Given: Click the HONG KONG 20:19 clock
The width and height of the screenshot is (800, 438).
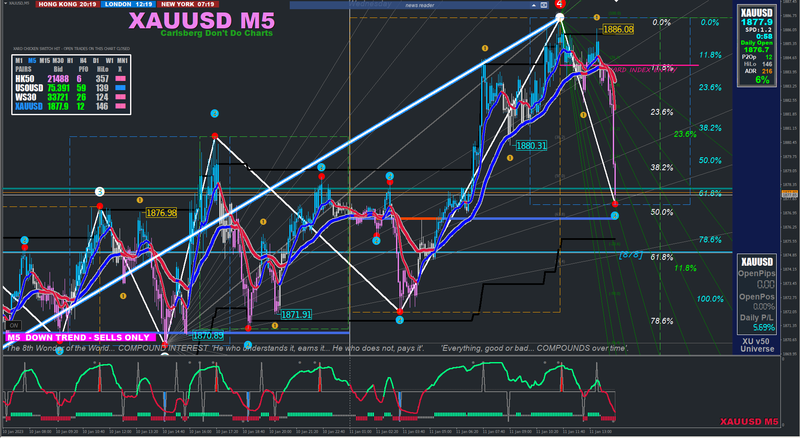Looking at the screenshot, I should click(x=67, y=4).
